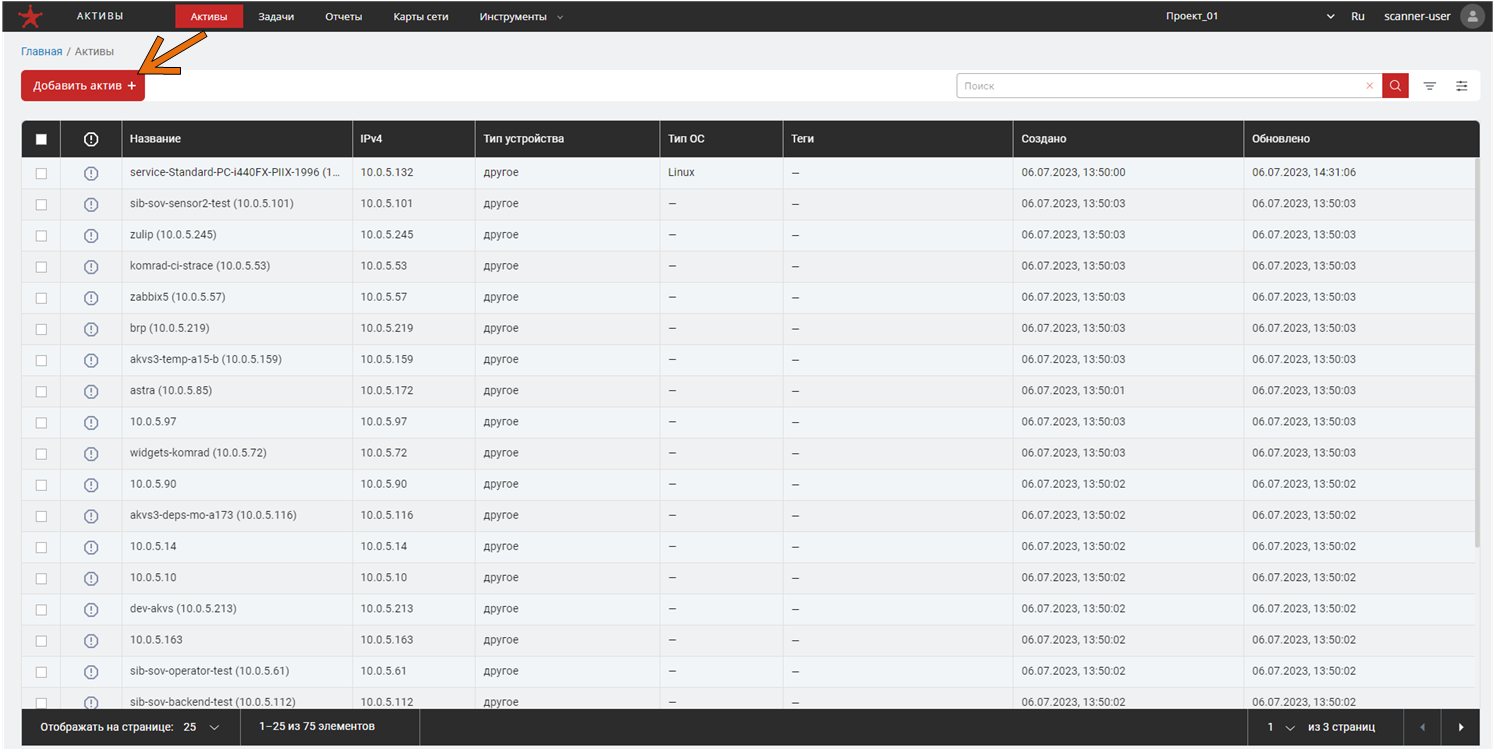Click status icon for 10.0.5.90 row
The width and height of the screenshot is (1493, 749).
91,484
